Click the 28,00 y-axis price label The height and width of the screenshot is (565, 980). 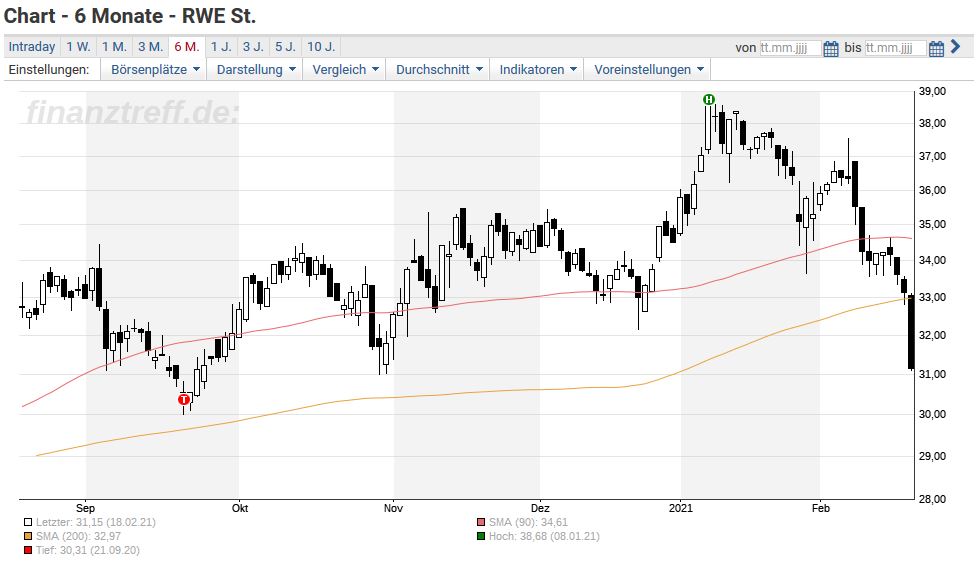[x=932, y=499]
